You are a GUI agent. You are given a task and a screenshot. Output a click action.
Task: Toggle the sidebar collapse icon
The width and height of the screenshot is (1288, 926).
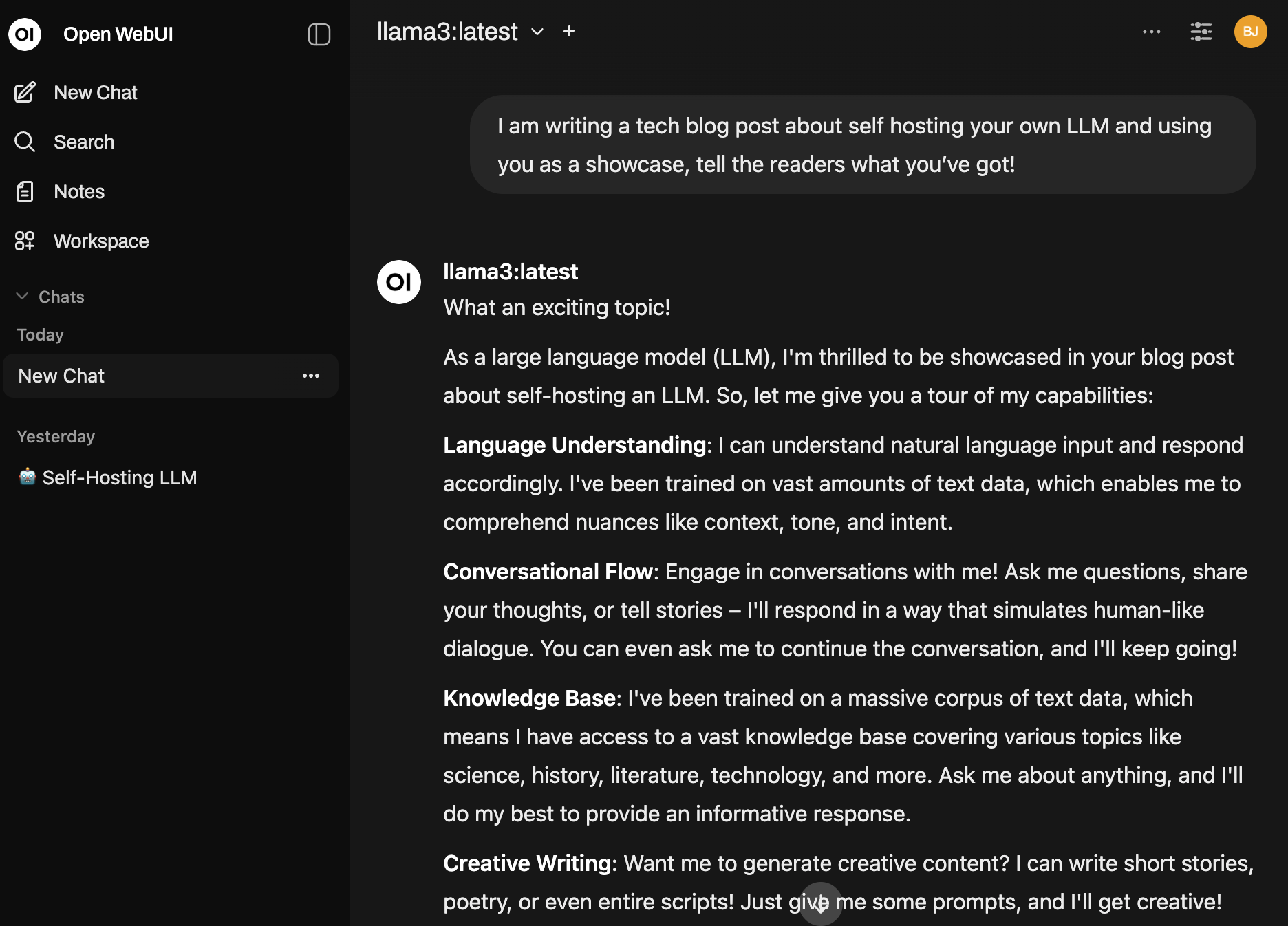click(319, 34)
